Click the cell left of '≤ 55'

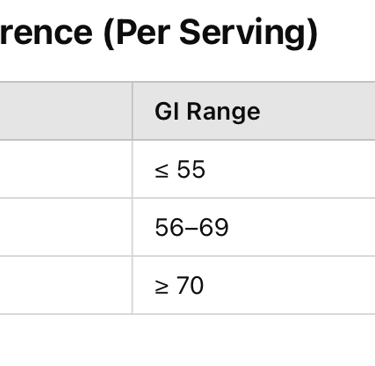click(x=66, y=169)
